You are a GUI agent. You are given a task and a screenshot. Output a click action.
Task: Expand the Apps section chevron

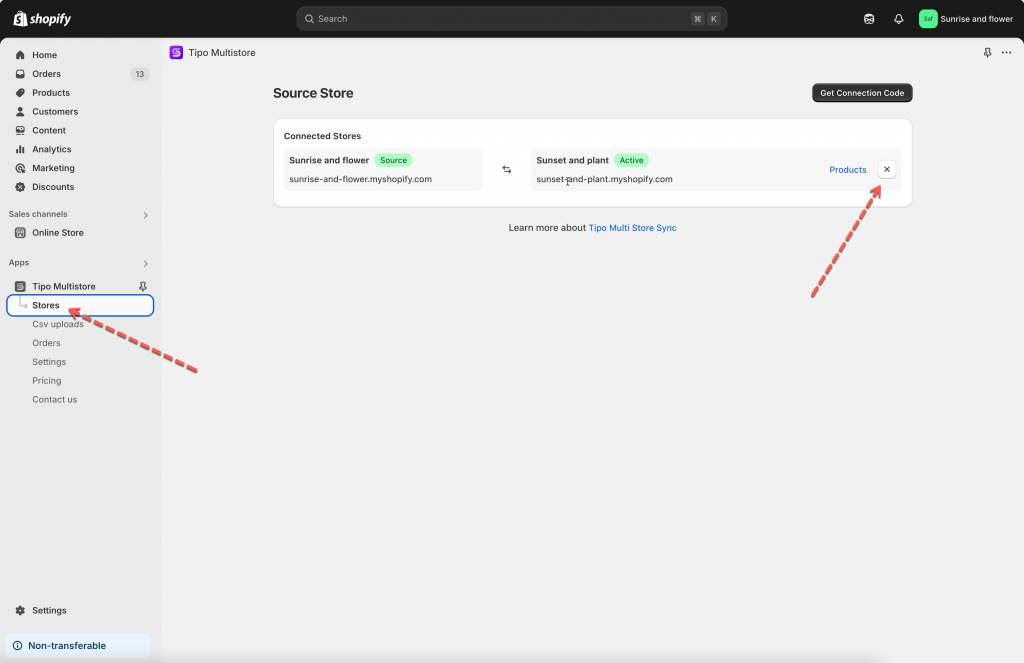click(145, 264)
